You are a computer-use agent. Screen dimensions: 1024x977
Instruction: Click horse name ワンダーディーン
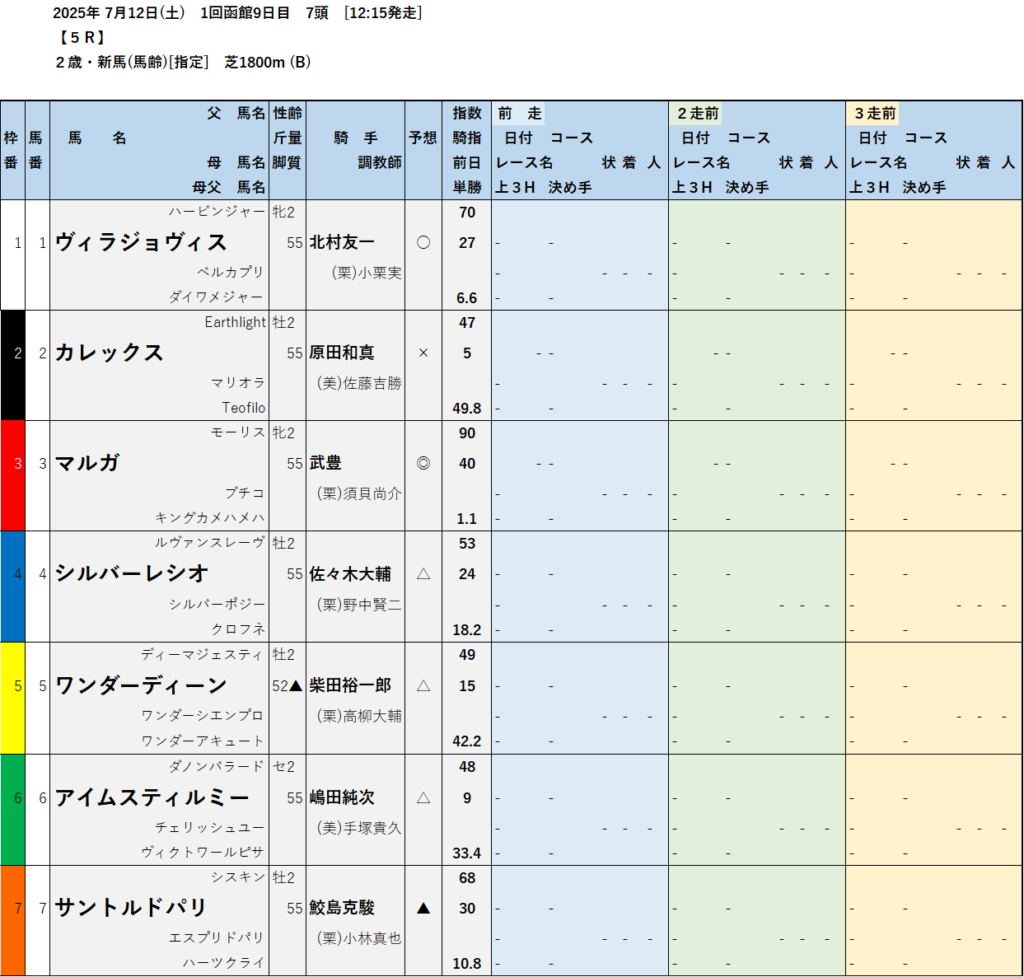[141, 685]
